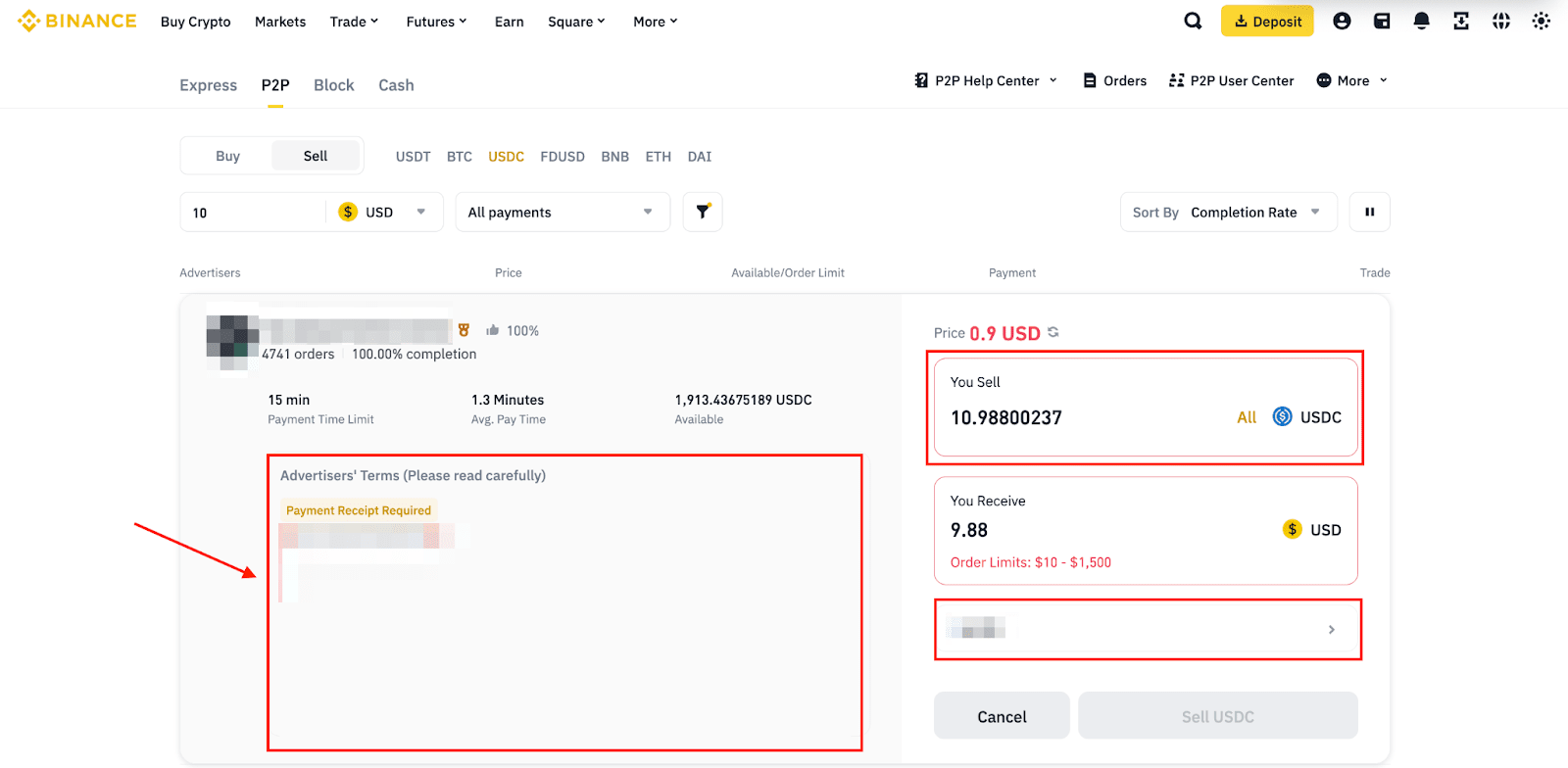Expand the top More menu dropdown
1568x768 pixels.
click(x=656, y=22)
